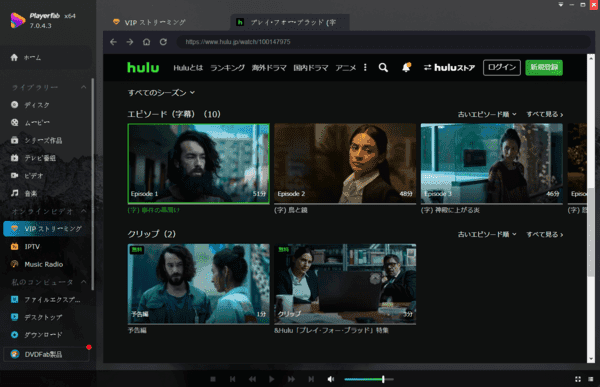This screenshot has height=387, width=600.
Task: Open the Ranking menu item
Action: (x=227, y=68)
